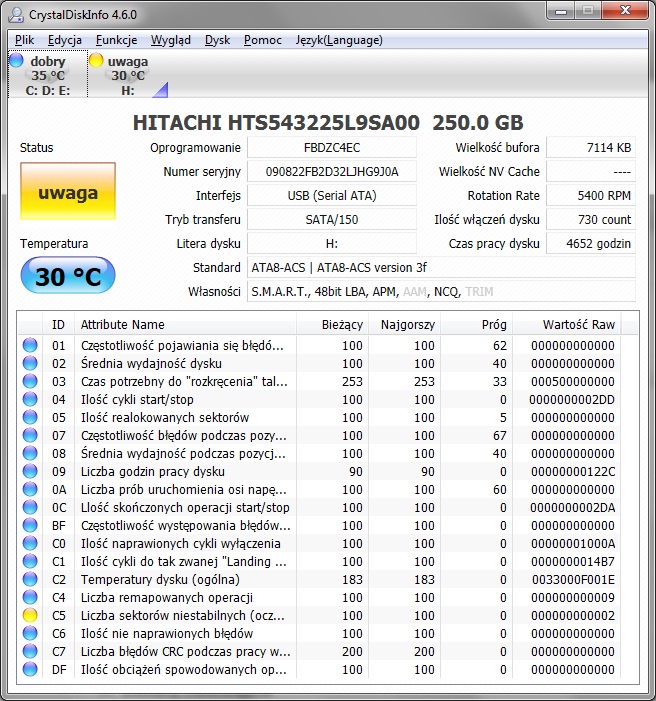656x701 pixels.
Task: Open the Pomoc menu
Action: [x=263, y=40]
